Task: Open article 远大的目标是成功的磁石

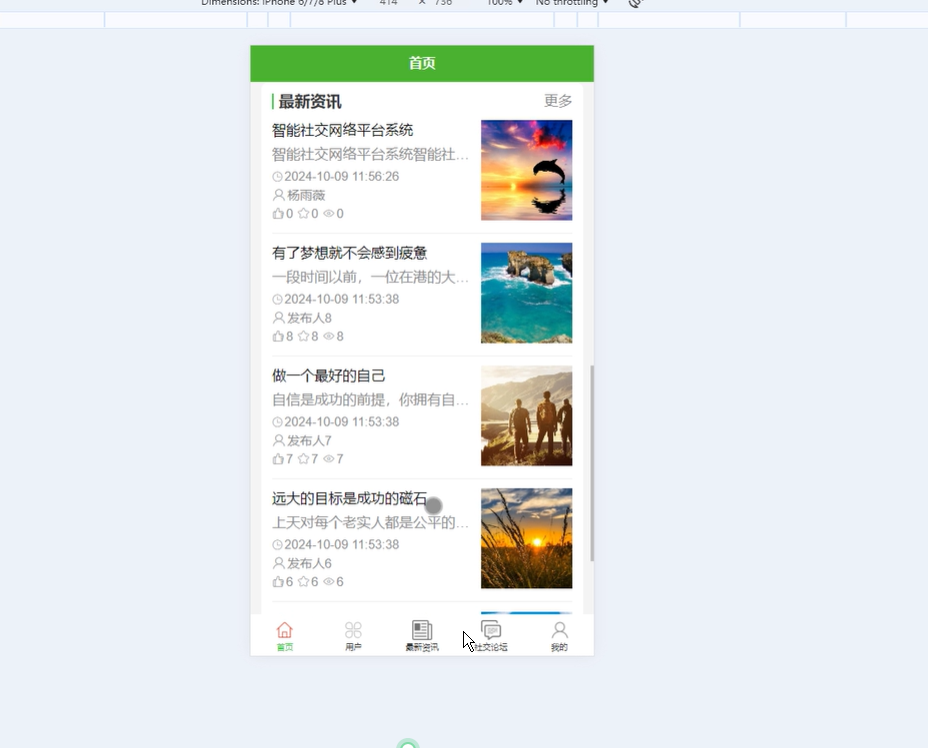Action: point(349,498)
